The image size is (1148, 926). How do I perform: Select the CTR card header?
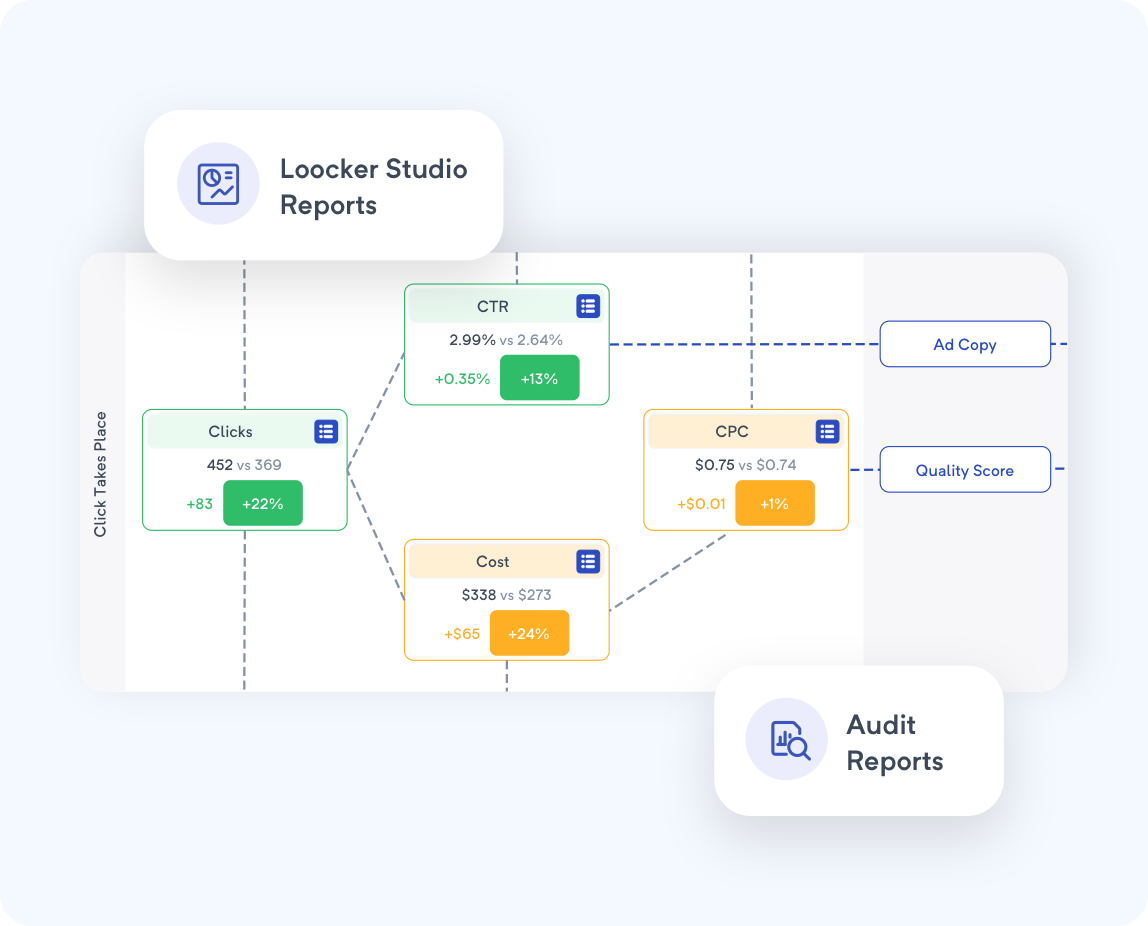tap(492, 306)
